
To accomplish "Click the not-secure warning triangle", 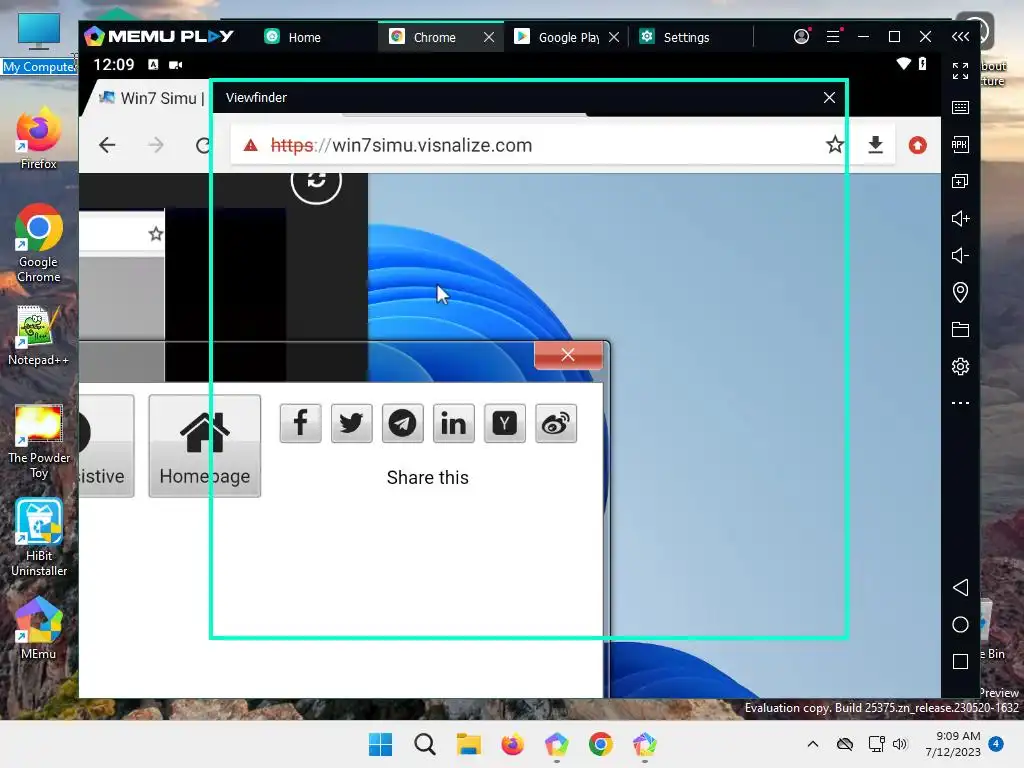I will (251, 145).
